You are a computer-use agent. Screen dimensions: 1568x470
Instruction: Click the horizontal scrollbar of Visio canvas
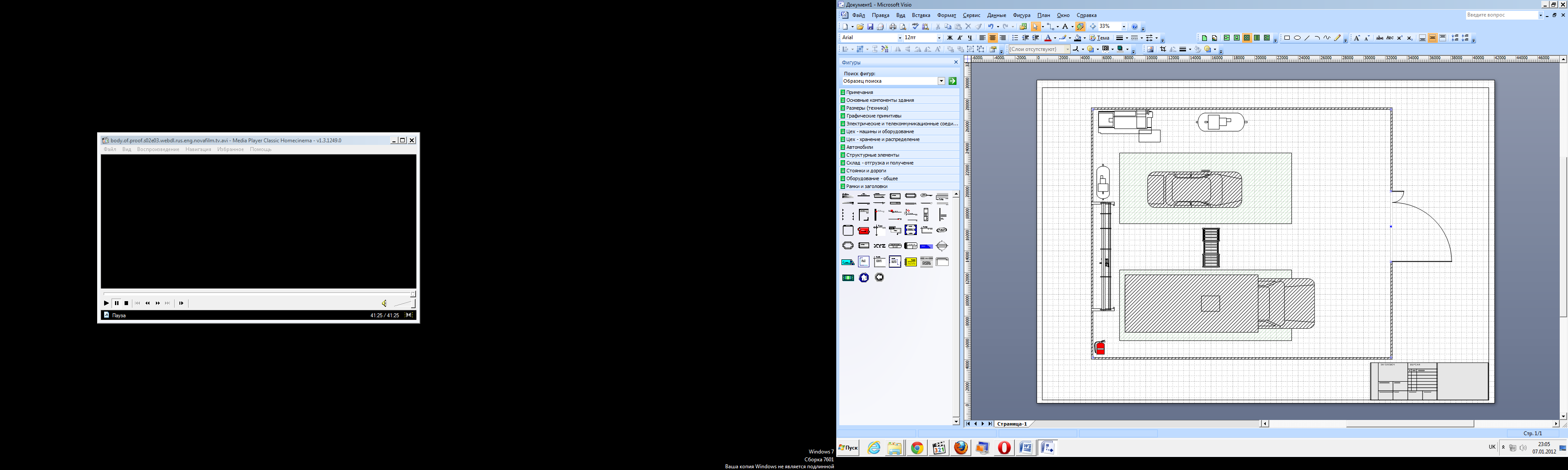coord(1410,424)
